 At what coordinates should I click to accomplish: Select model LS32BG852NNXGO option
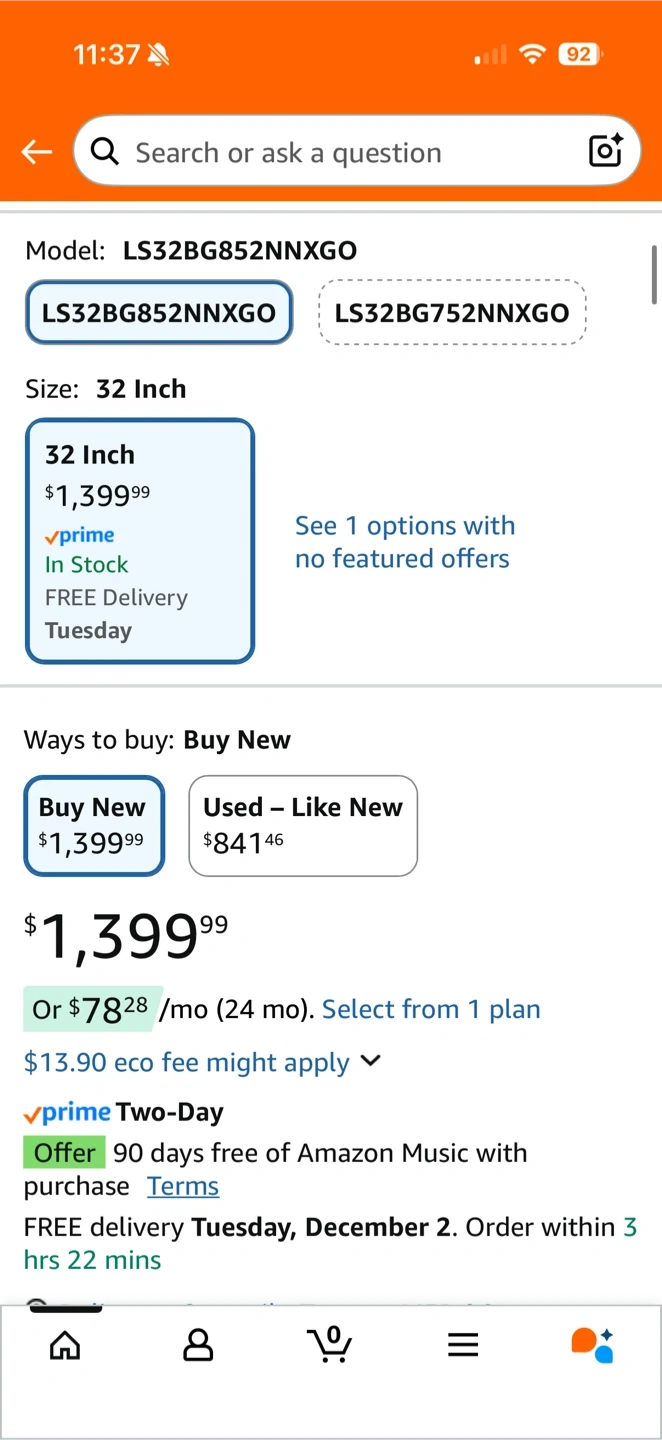click(159, 313)
